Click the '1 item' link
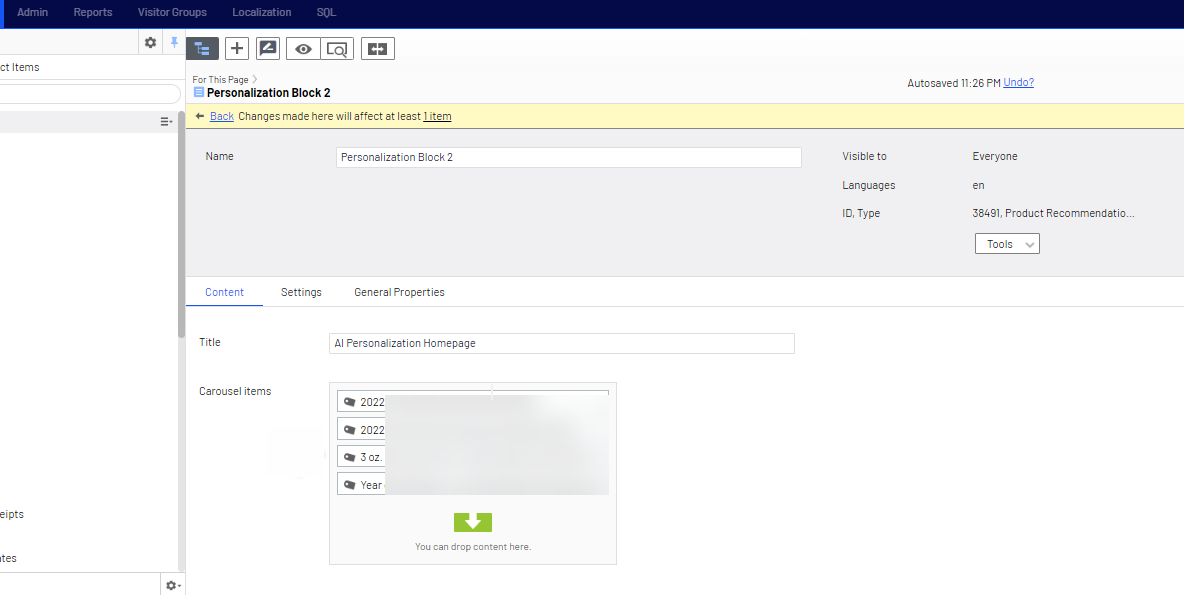 pos(437,116)
